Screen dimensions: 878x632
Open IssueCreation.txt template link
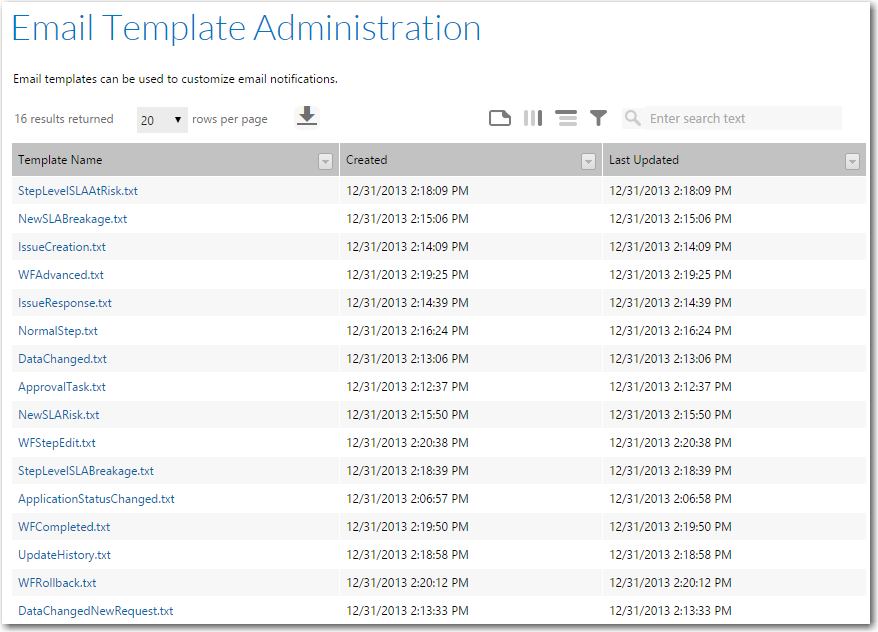coord(62,247)
